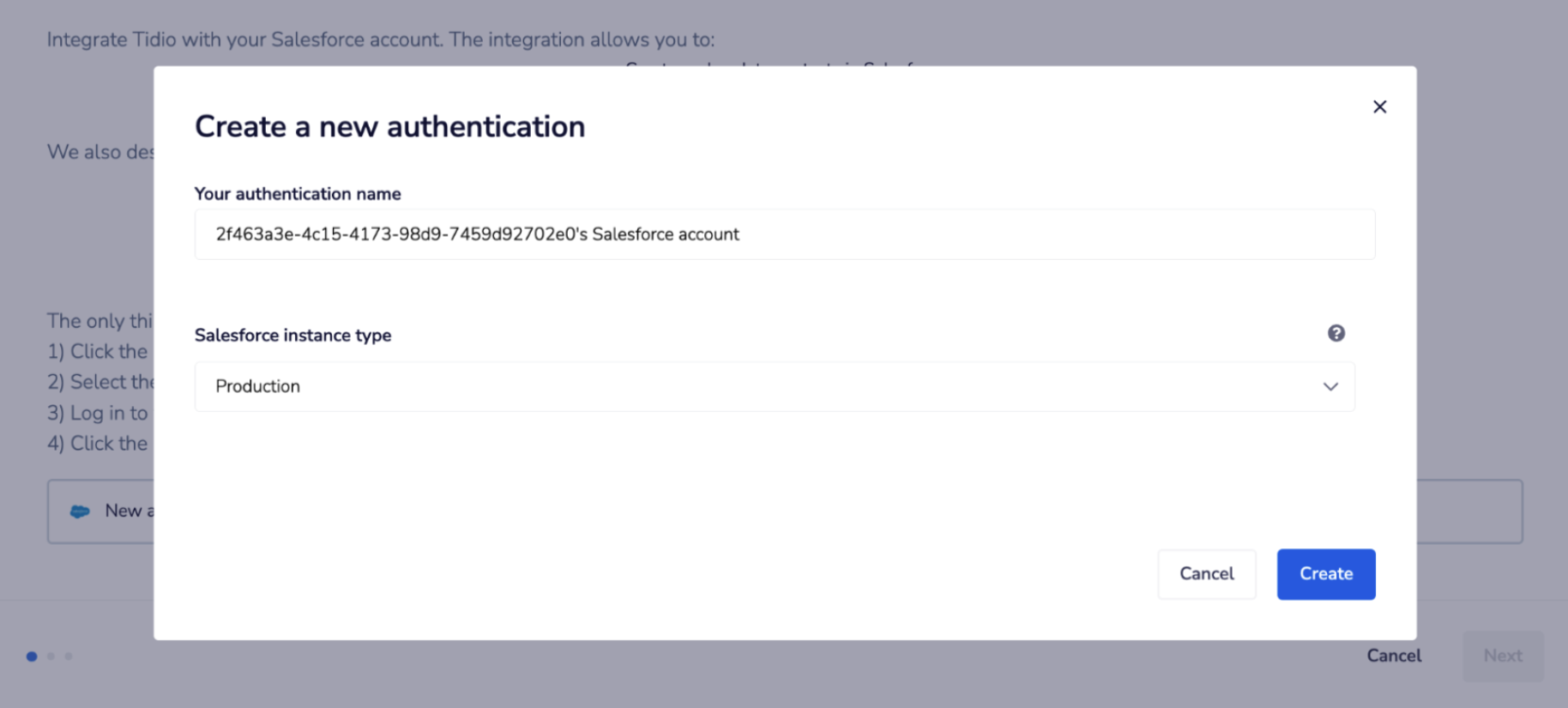Click the partially hidden New authentication button
This screenshot has width=1568, height=708.
pyautogui.click(x=101, y=511)
